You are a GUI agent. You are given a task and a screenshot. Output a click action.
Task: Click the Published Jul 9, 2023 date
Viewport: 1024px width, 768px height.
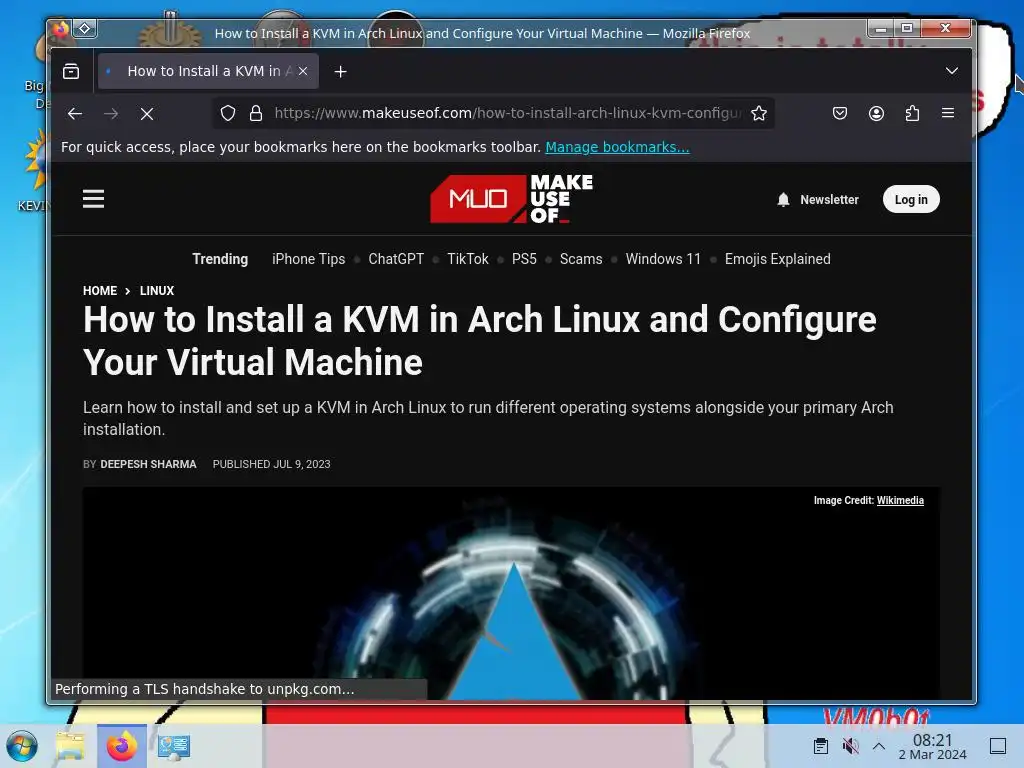[272, 464]
